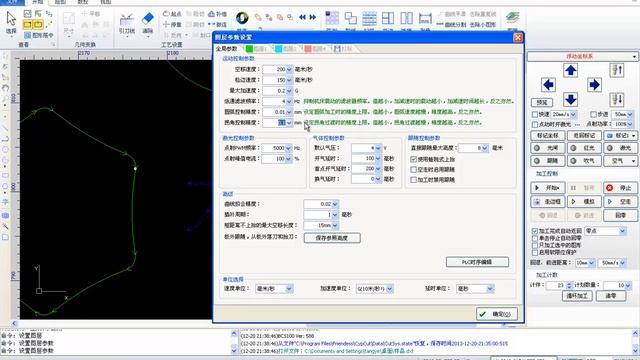Select the hand pan tool in left toolbar
Screen dimensions: 640x360
(5, 88)
